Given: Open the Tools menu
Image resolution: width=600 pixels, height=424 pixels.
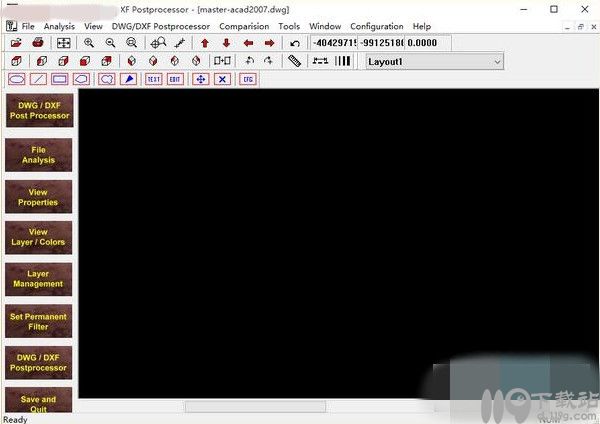Looking at the screenshot, I should pos(289,26).
